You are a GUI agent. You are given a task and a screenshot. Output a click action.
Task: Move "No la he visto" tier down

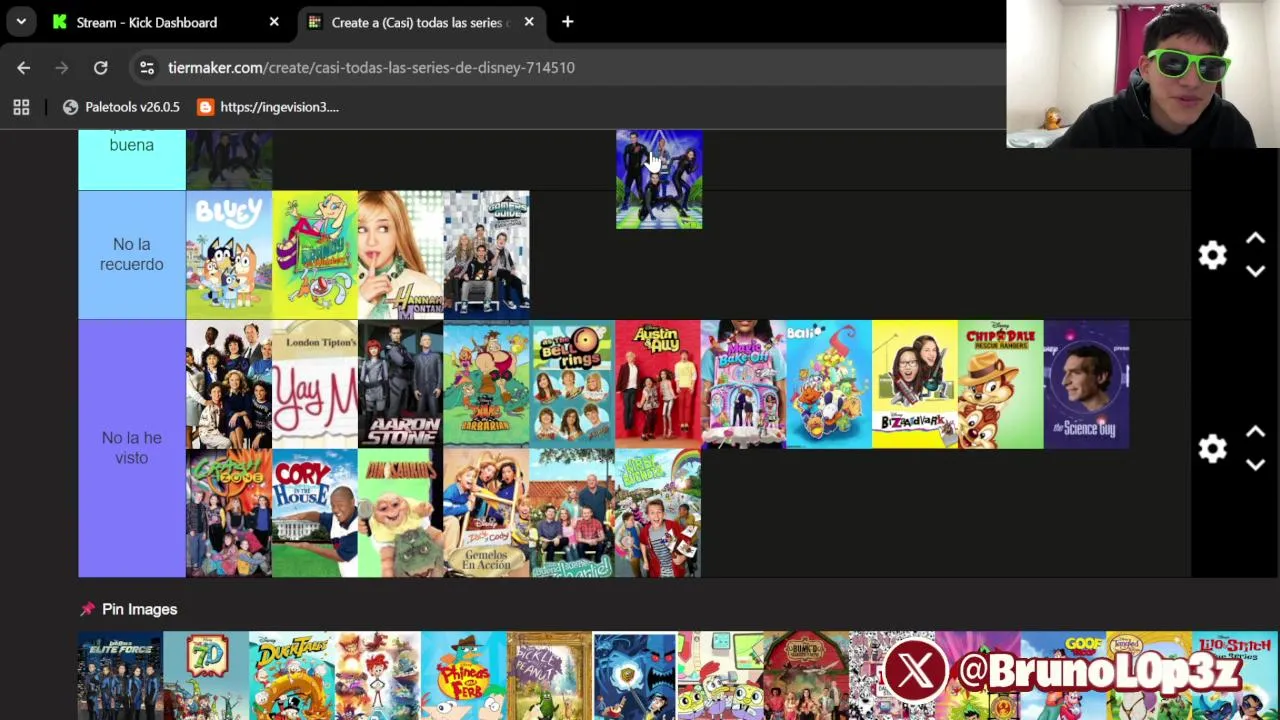[x=1255, y=464]
